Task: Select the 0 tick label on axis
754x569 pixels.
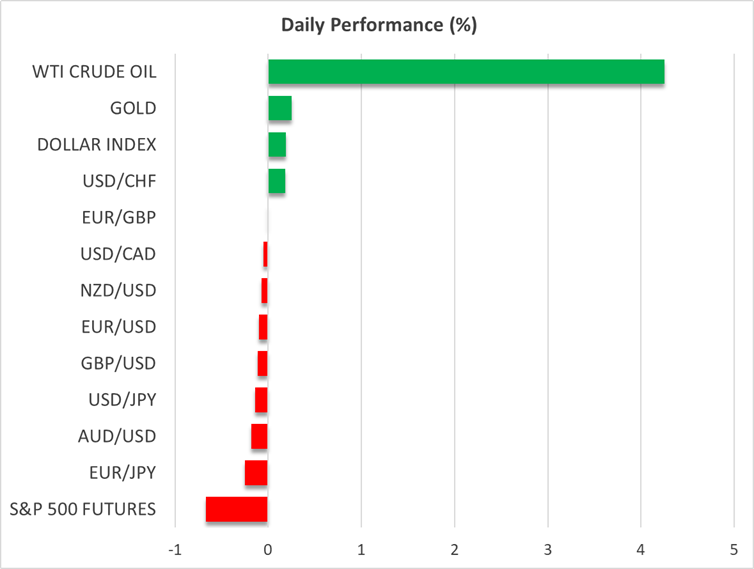Action: [268, 549]
